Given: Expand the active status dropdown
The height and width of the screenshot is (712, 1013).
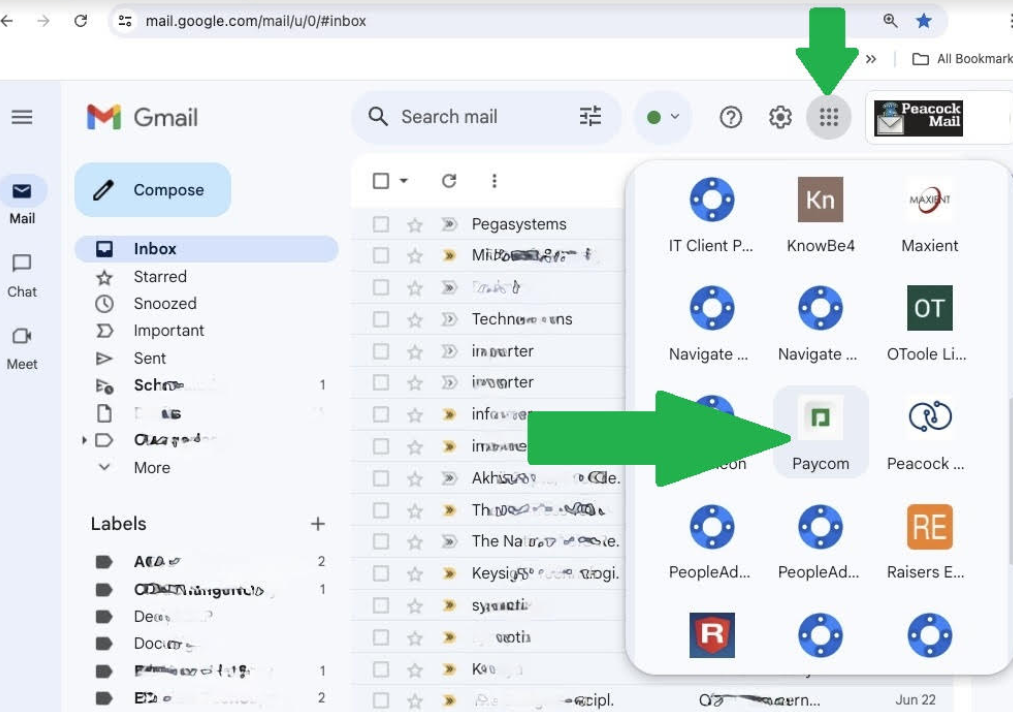Looking at the screenshot, I should click(x=664, y=118).
